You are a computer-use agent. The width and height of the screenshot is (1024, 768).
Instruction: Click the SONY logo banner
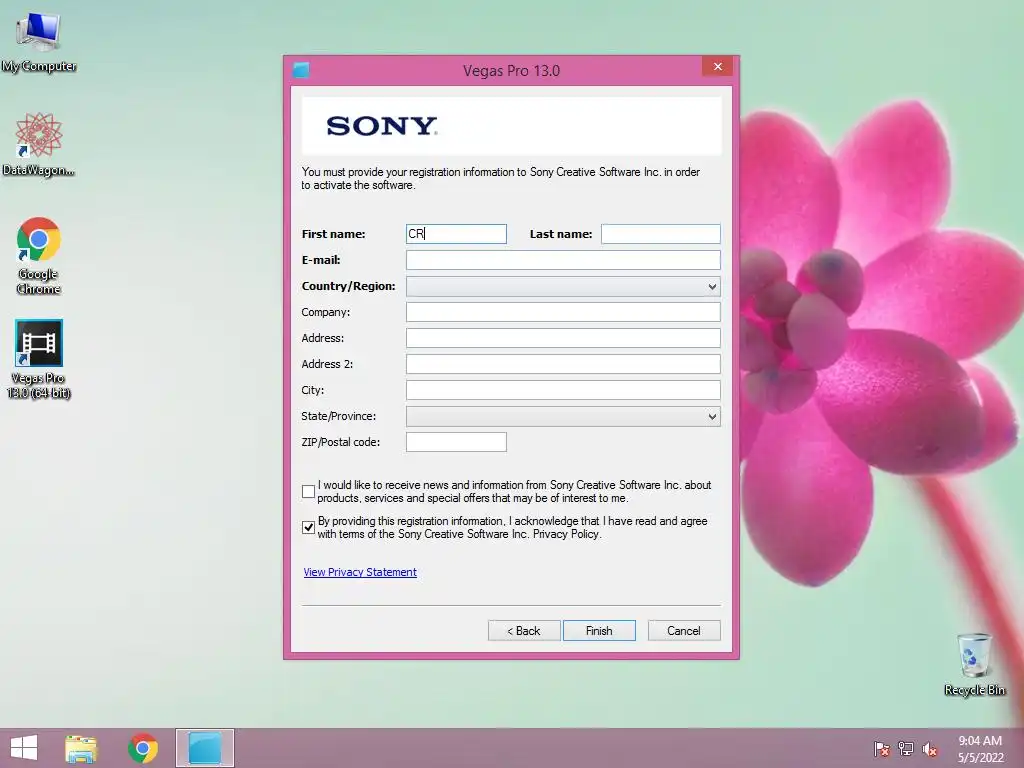511,126
